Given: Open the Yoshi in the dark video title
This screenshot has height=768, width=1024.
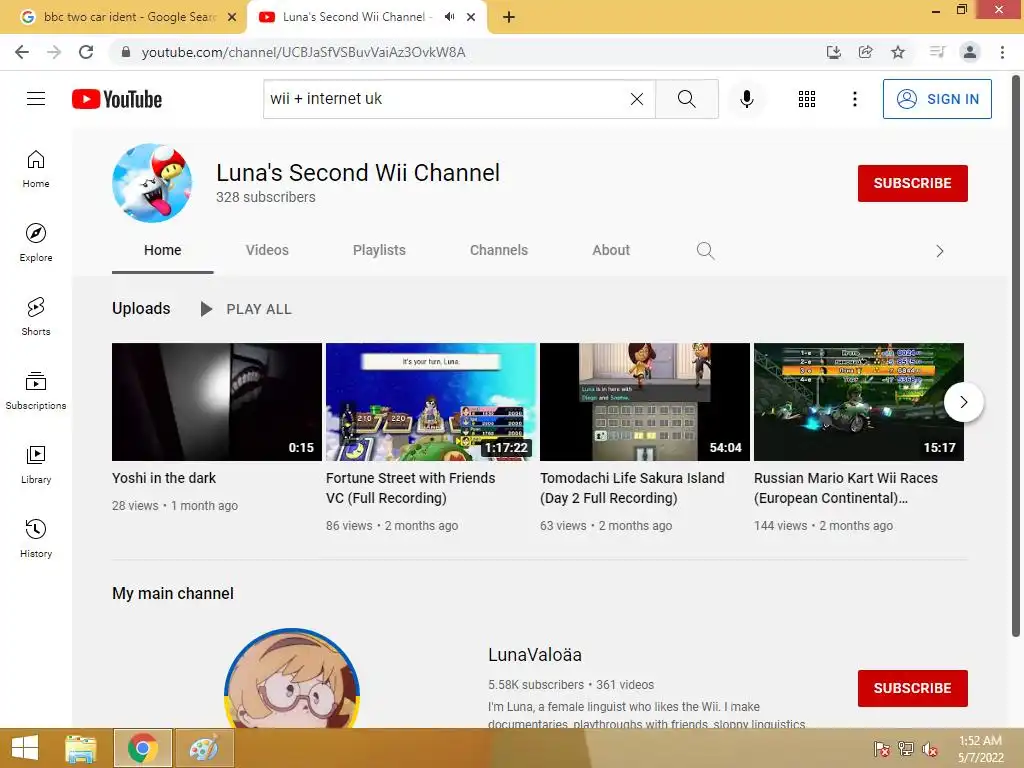Looking at the screenshot, I should (x=164, y=478).
